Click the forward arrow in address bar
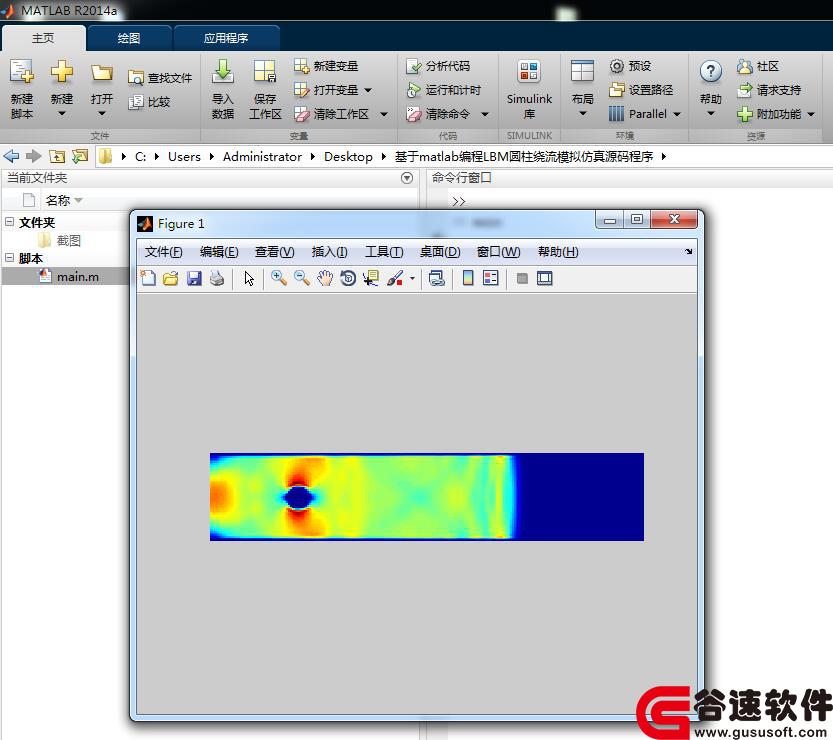This screenshot has width=833, height=740. pyautogui.click(x=33, y=156)
